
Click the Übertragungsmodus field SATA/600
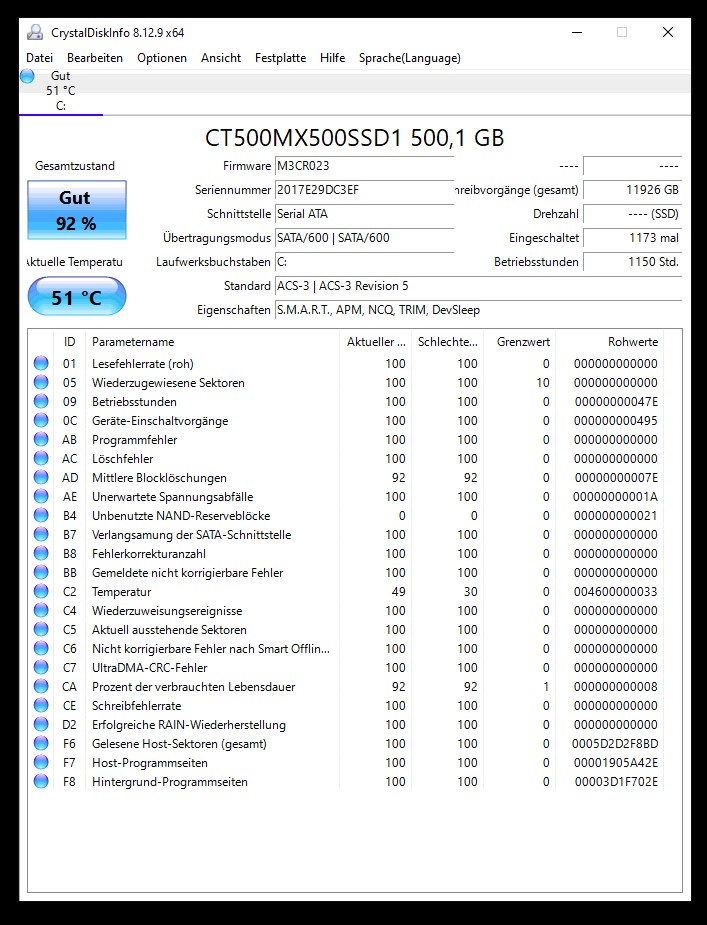click(364, 238)
